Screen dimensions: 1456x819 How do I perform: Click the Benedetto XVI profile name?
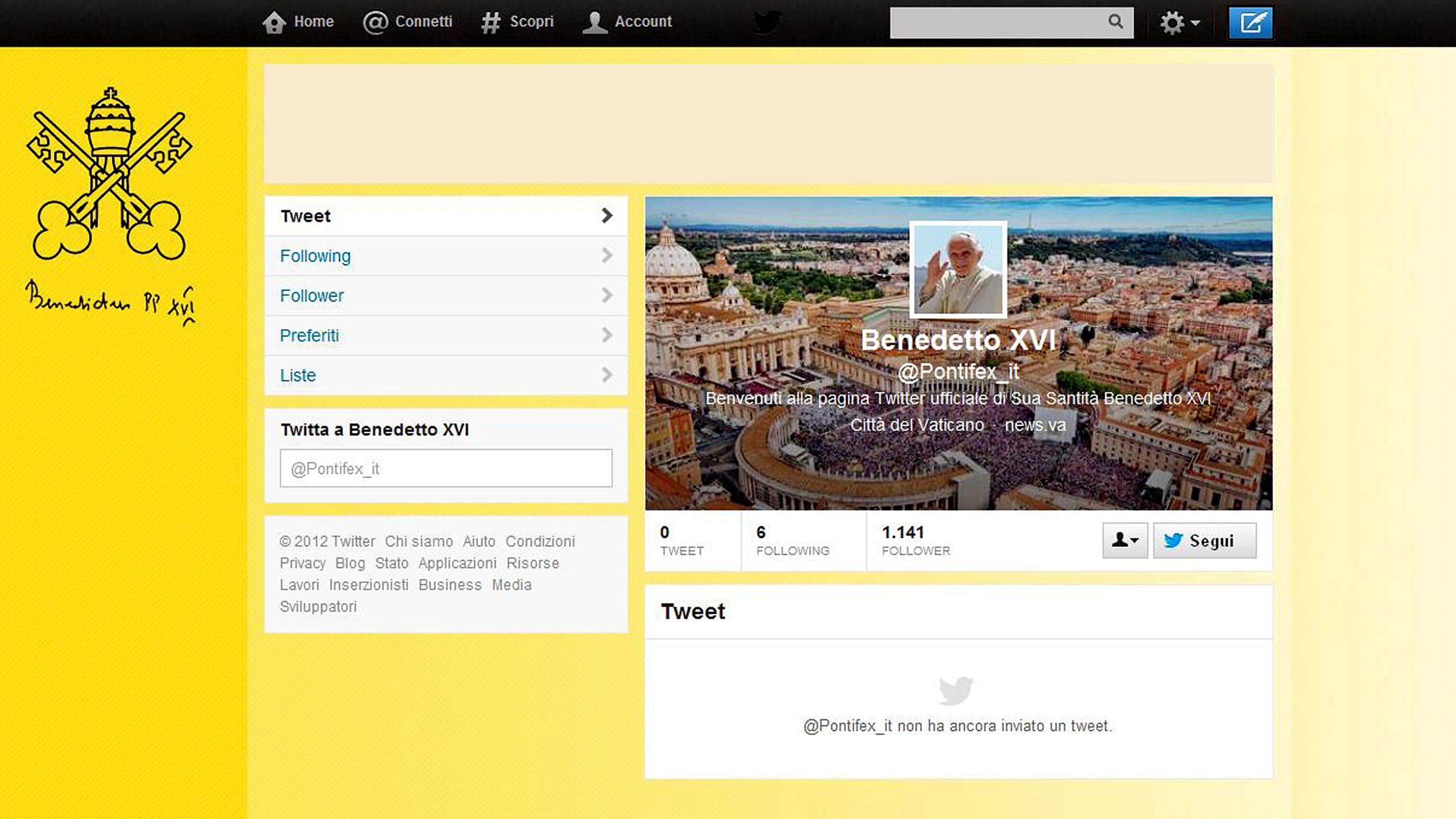[x=959, y=340]
